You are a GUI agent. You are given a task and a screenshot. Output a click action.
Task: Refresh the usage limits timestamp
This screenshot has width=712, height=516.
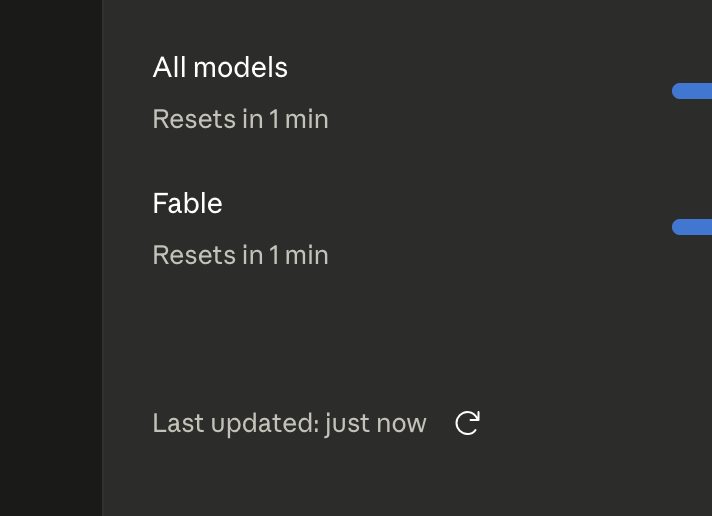[x=467, y=423]
